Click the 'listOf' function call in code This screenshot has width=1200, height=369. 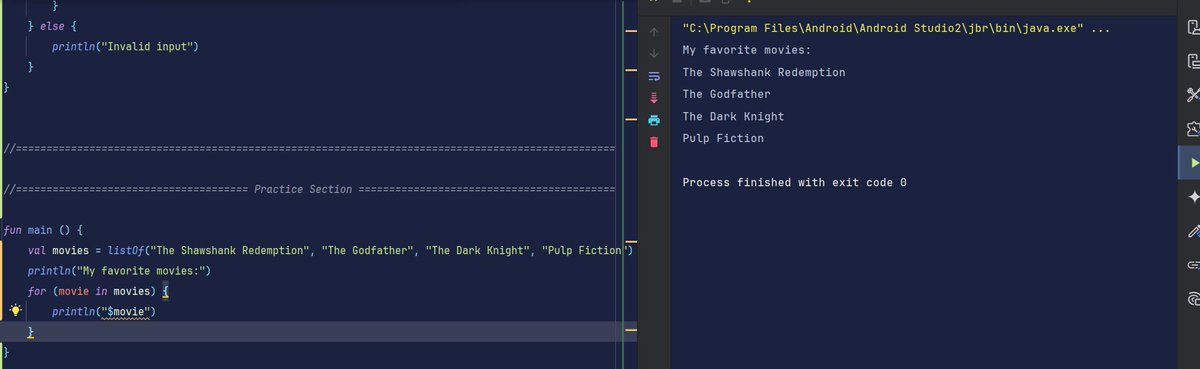(126, 250)
